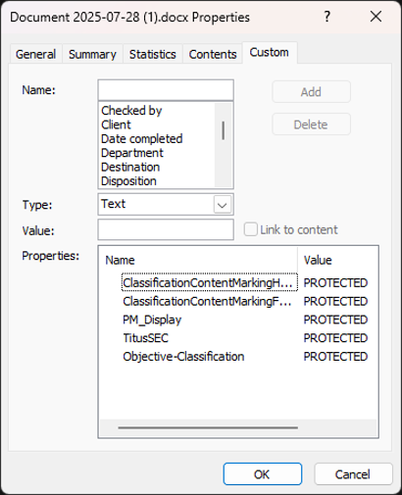The image size is (402, 495).
Task: Close the Properties dialog with X
Action: [x=376, y=16]
